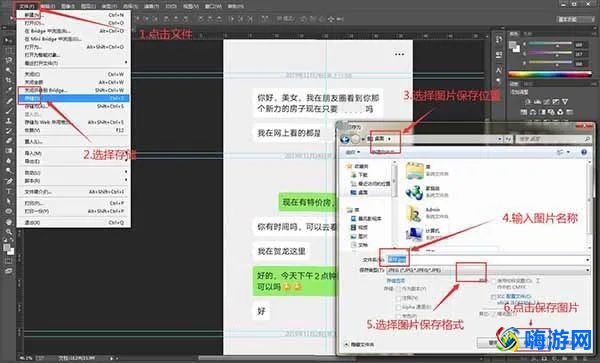Click the search field in Save dialog
The width and height of the screenshot is (600, 363).
(553, 139)
